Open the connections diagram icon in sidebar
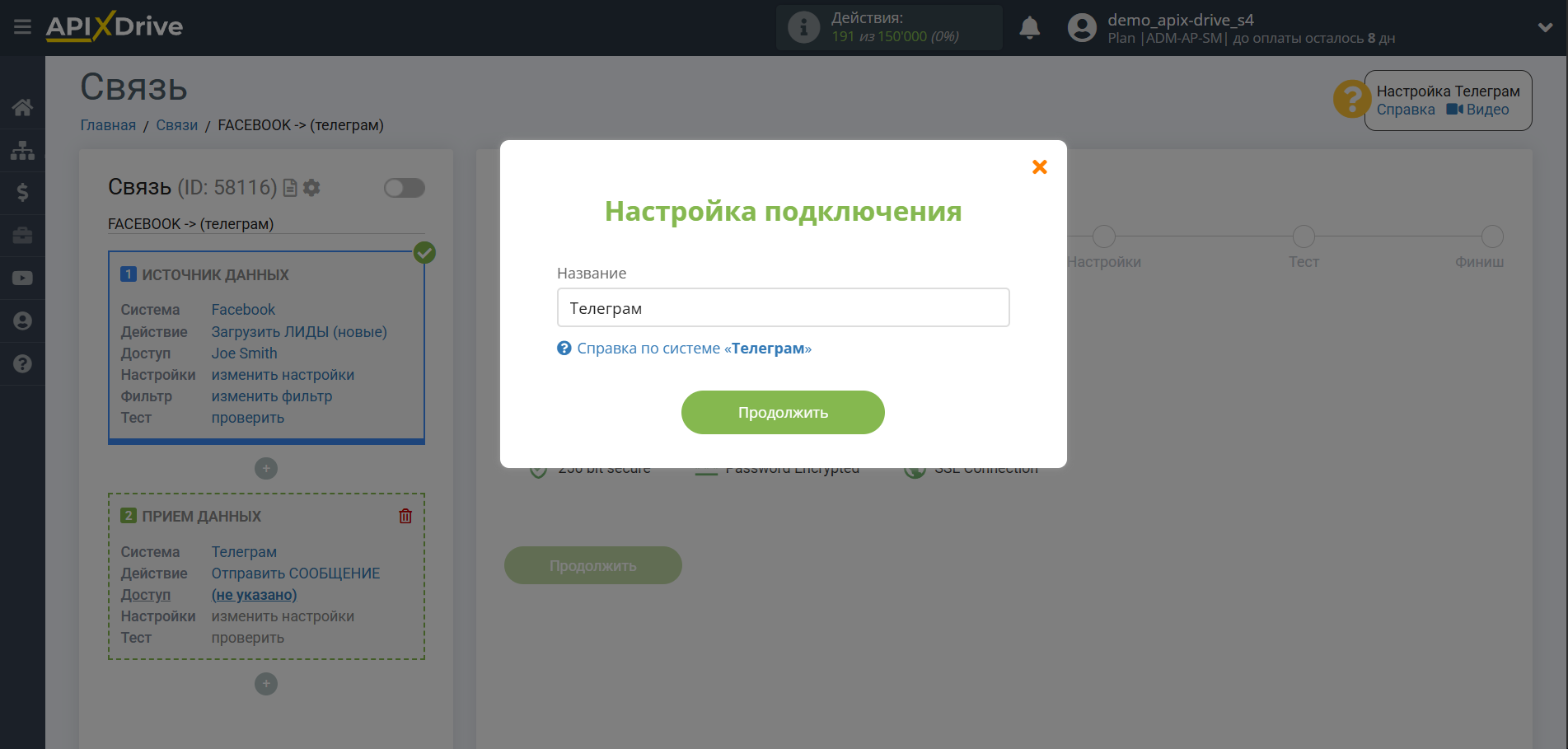The width and height of the screenshot is (1568, 749). pos(22,150)
